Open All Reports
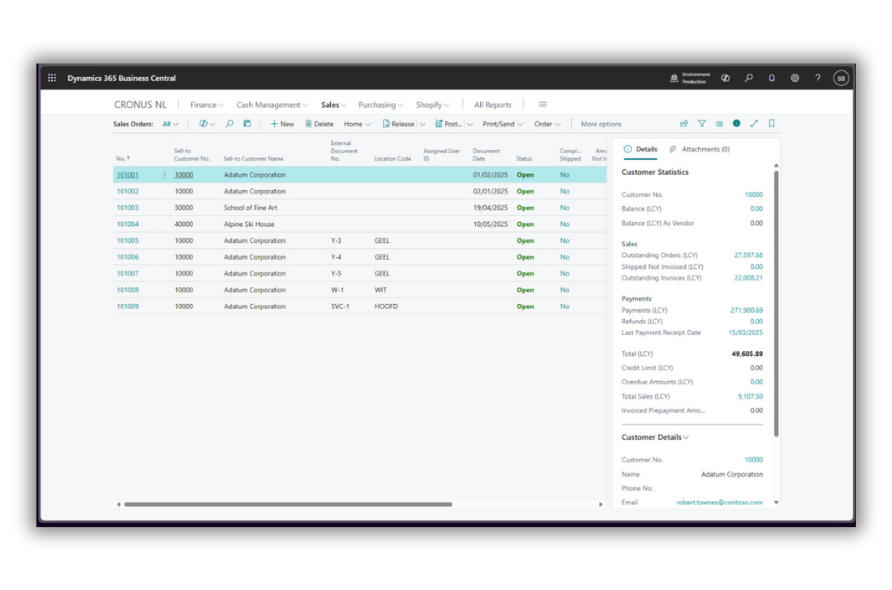This screenshot has height=590, width=892. pos(493,105)
